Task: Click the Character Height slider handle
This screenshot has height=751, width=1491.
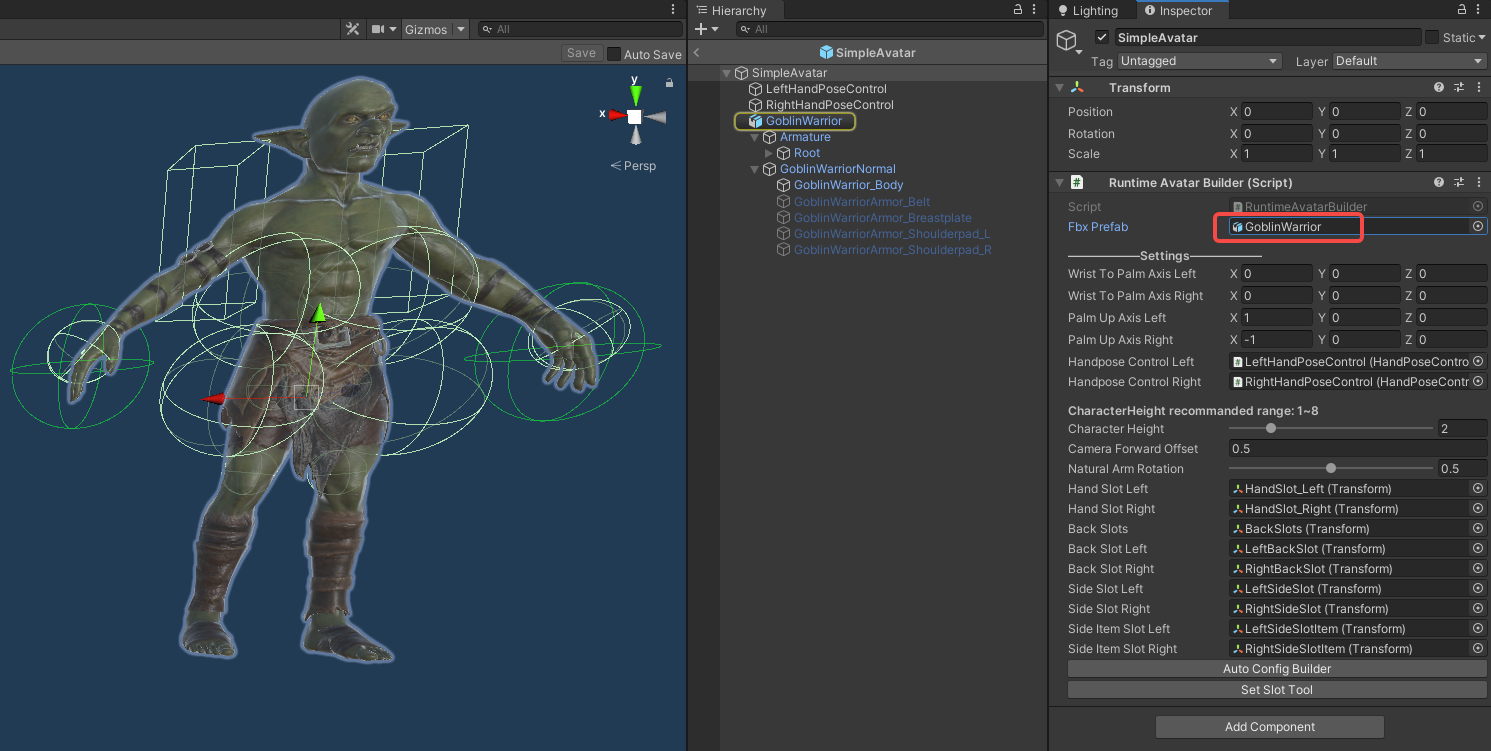Action: [1271, 428]
